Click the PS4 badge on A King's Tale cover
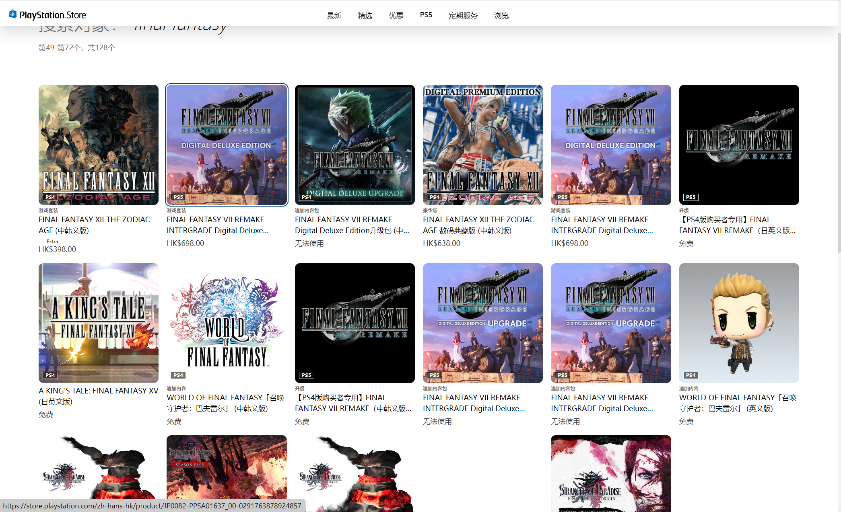Viewport: 841px width, 512px height. click(50, 375)
